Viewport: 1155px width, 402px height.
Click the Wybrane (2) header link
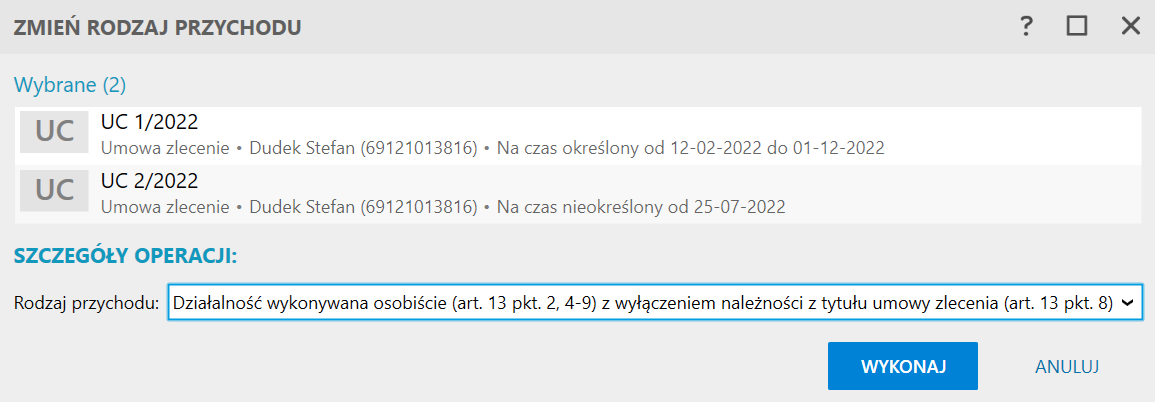click(70, 84)
